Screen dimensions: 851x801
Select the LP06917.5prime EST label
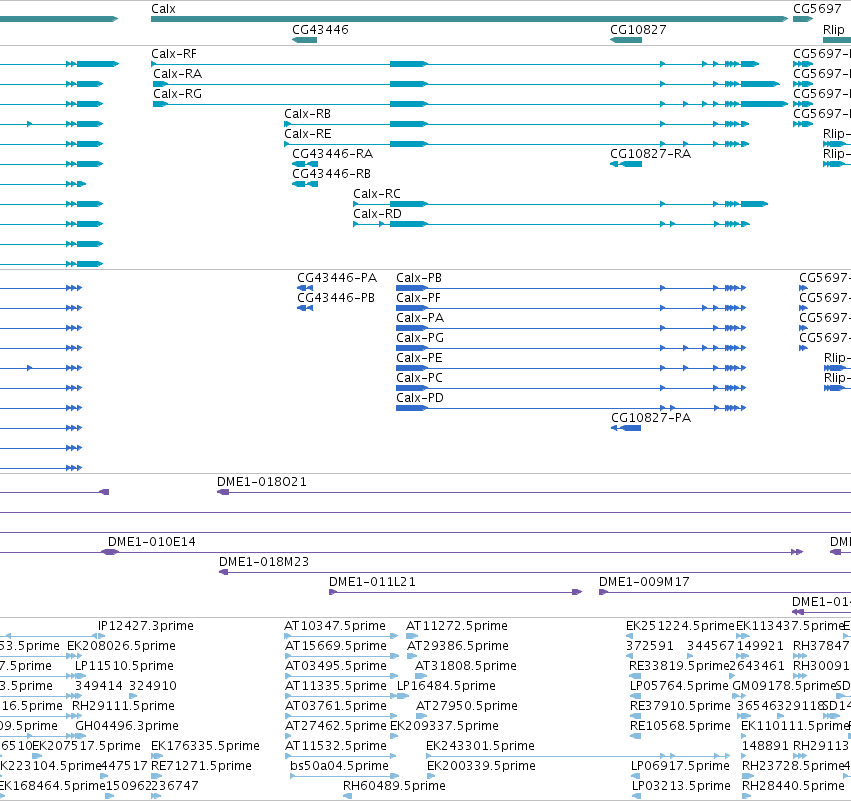tap(681, 766)
